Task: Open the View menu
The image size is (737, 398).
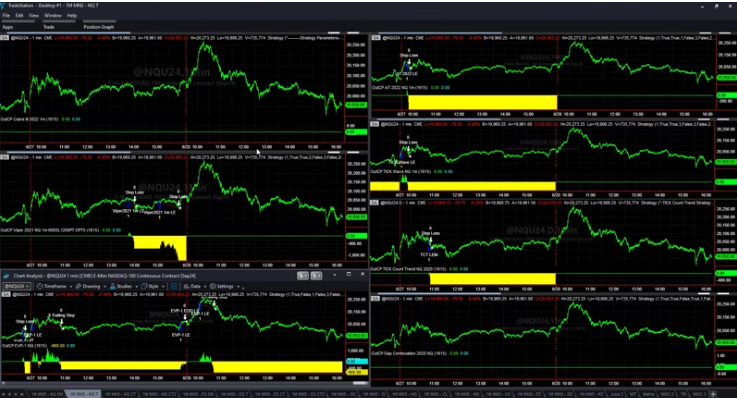Action: (x=34, y=16)
